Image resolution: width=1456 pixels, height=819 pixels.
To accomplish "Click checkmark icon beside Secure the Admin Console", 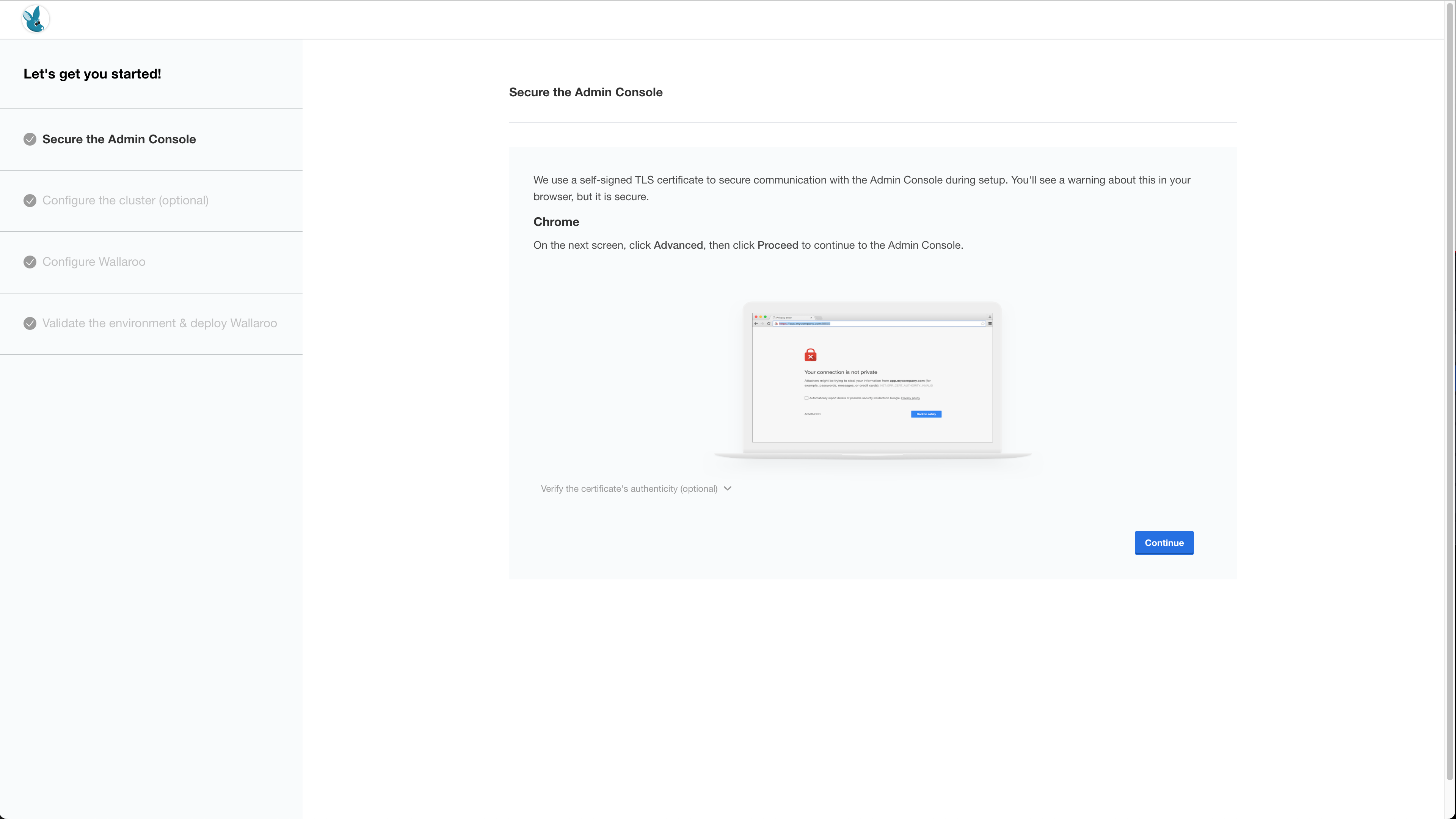I will click(30, 139).
